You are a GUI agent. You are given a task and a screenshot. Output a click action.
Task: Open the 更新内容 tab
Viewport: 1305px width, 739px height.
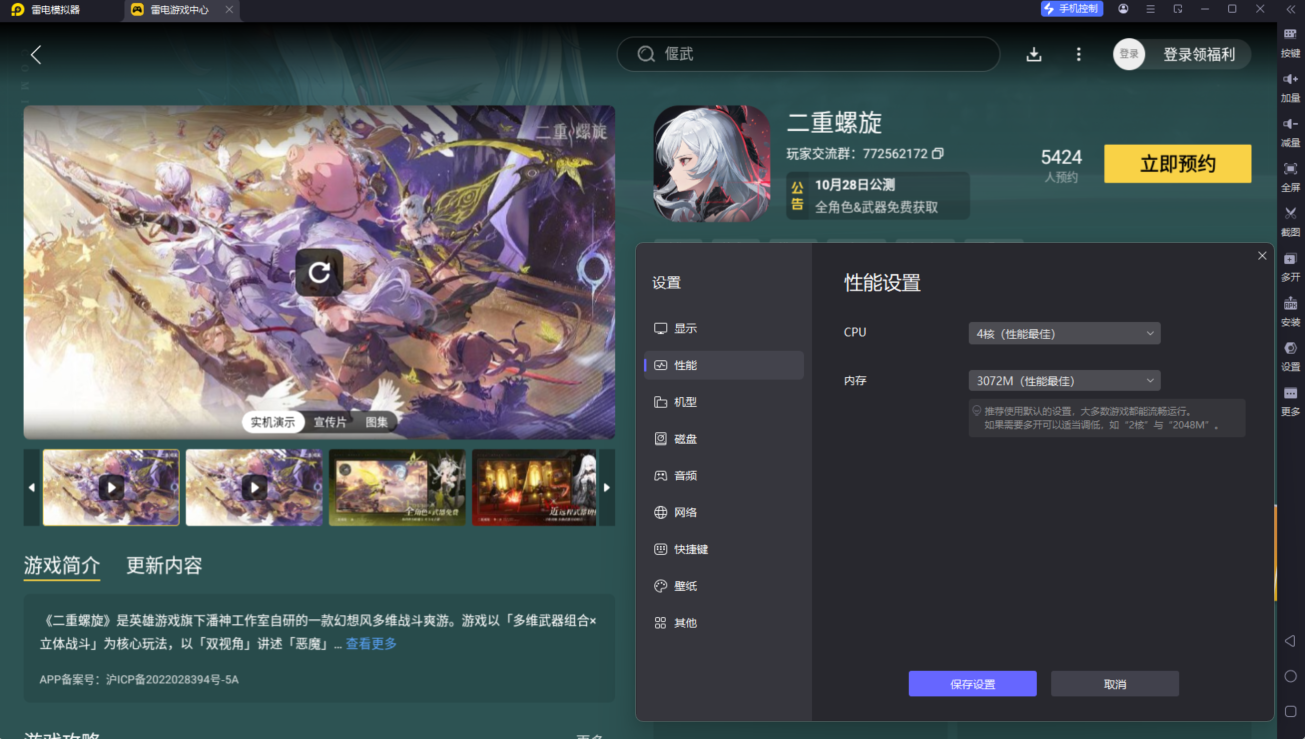(x=164, y=565)
